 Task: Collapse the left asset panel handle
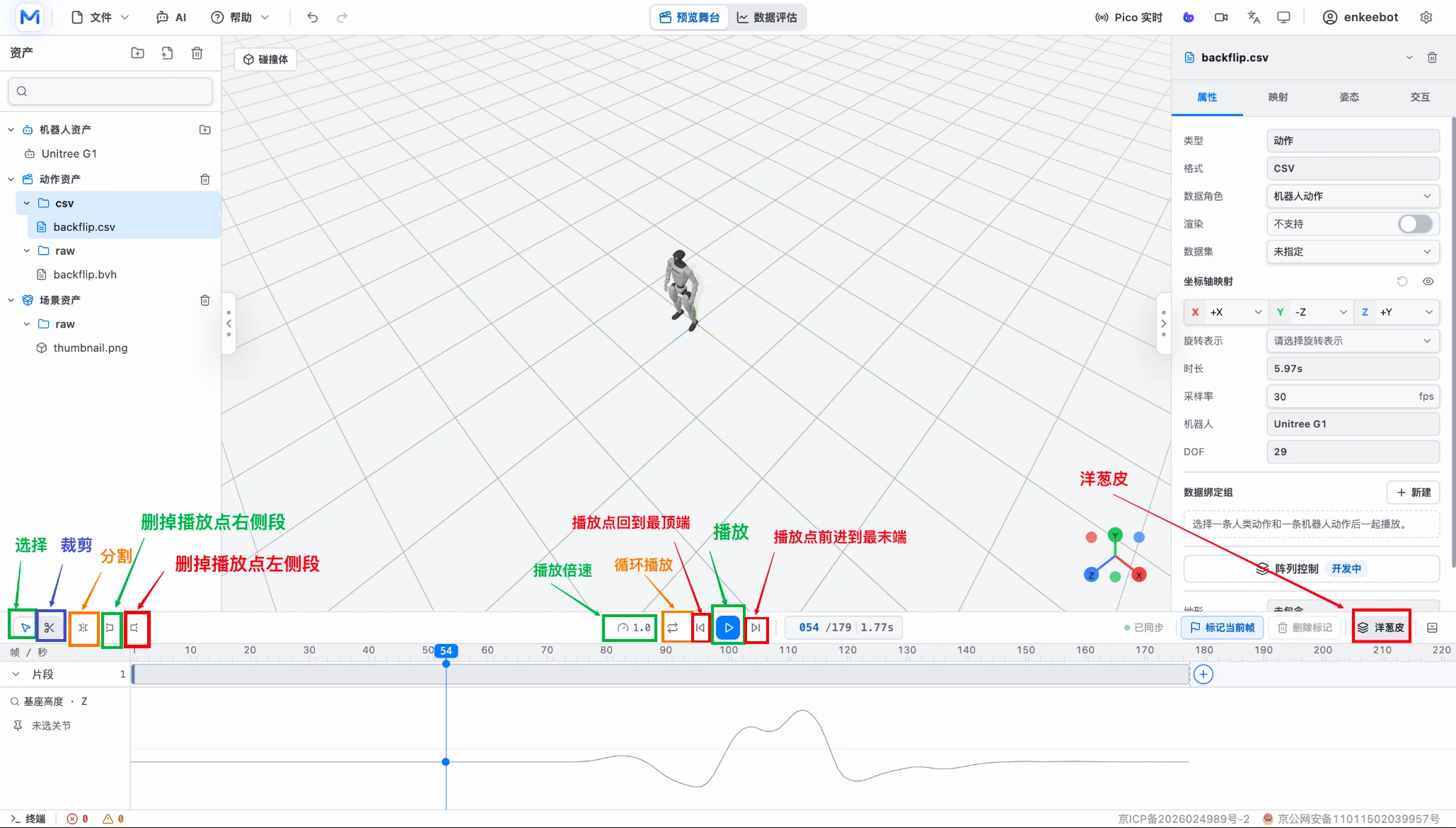tap(229, 323)
